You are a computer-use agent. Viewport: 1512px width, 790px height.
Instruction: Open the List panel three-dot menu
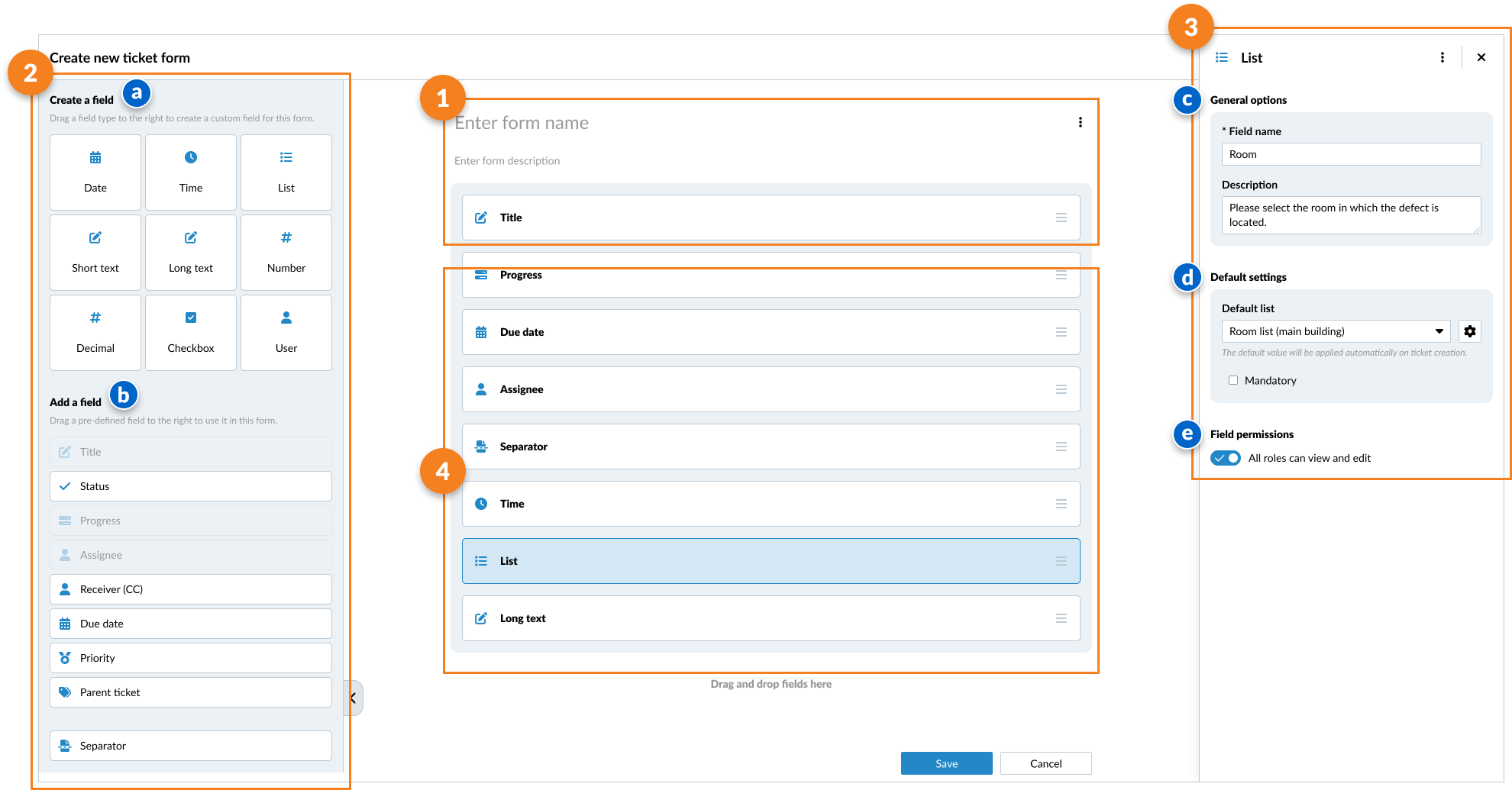click(1443, 56)
